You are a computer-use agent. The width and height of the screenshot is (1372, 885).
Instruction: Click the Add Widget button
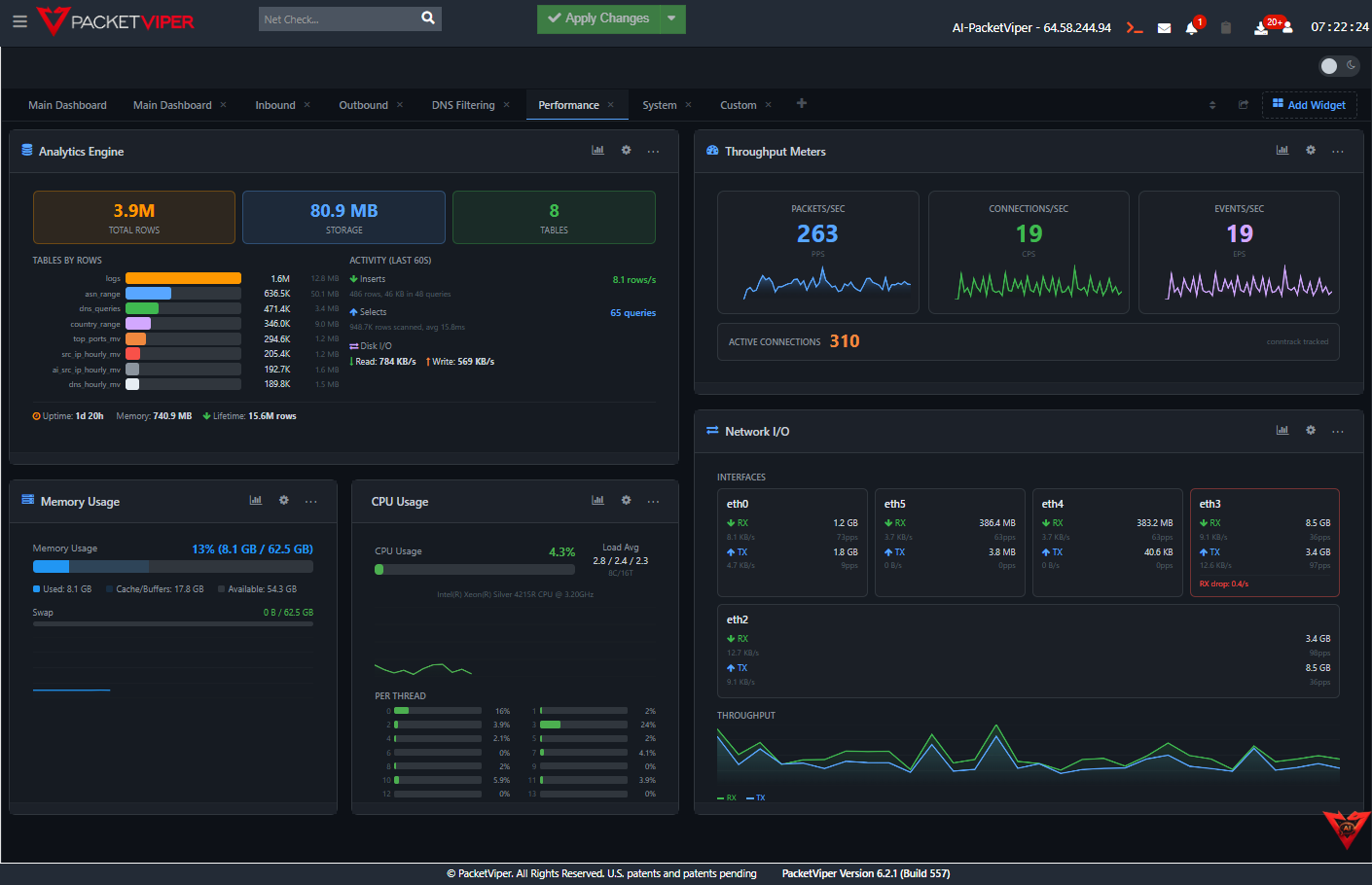pyautogui.click(x=1309, y=105)
